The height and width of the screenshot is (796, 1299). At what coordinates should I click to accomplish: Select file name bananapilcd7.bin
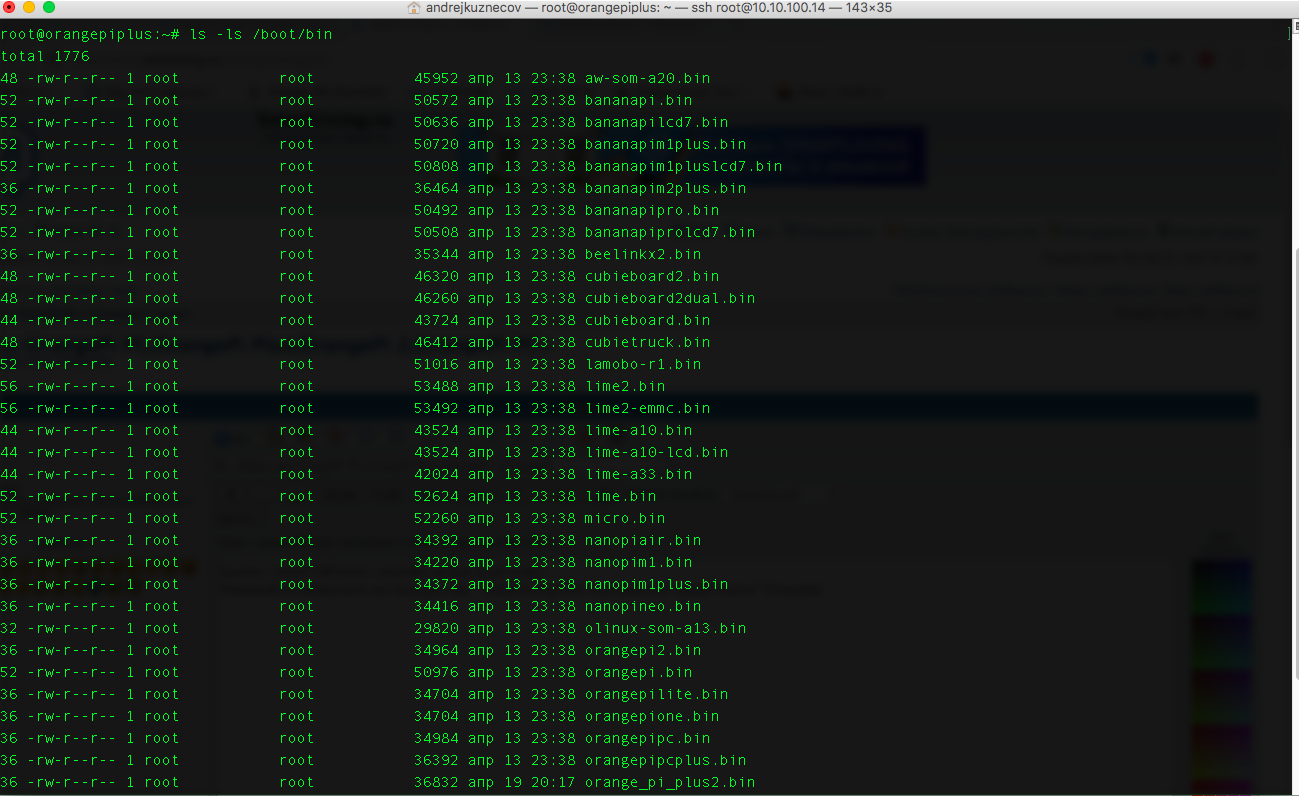[657, 122]
